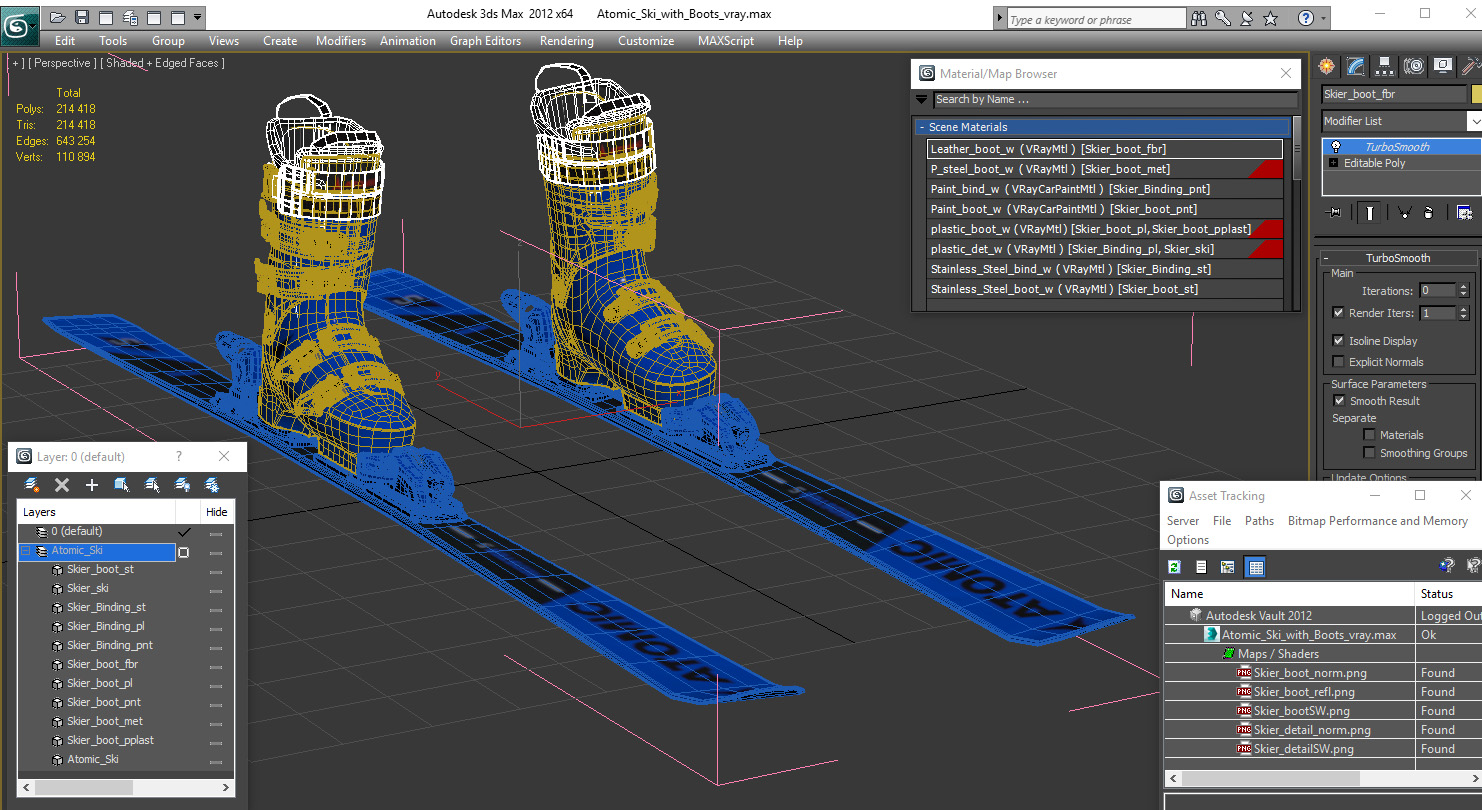Click Shaded + Edged Faces viewport label
The height and width of the screenshot is (810, 1482).
pos(164,63)
